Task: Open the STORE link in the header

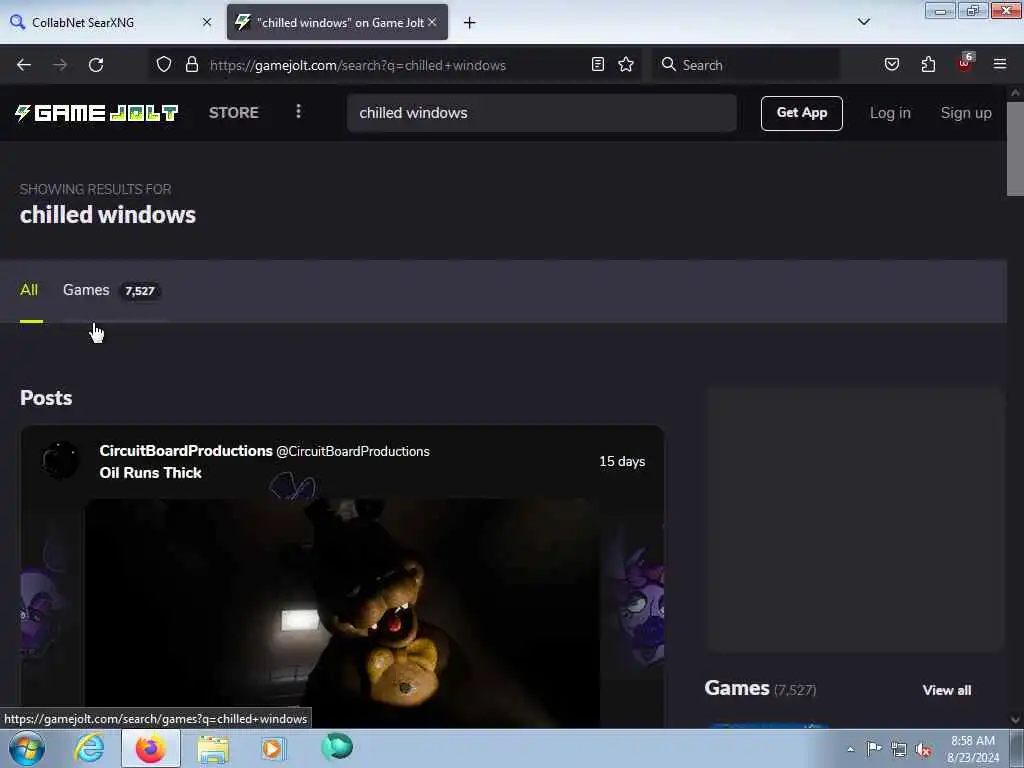Action: pos(234,113)
